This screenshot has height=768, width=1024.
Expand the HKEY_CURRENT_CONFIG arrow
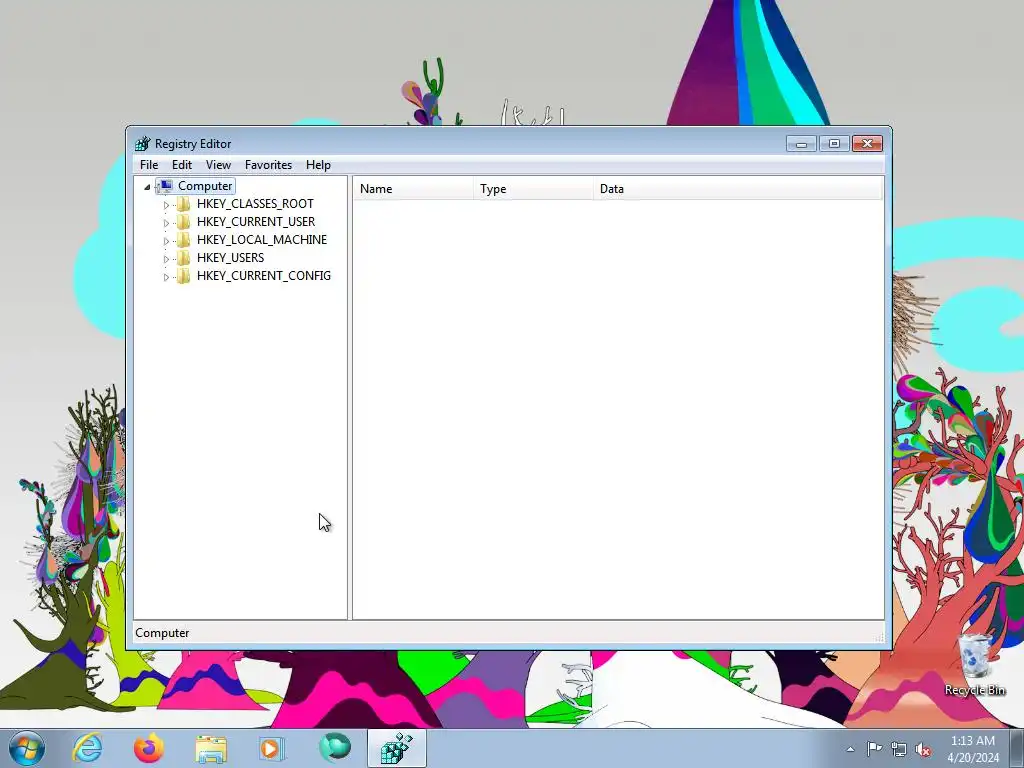tap(166, 277)
